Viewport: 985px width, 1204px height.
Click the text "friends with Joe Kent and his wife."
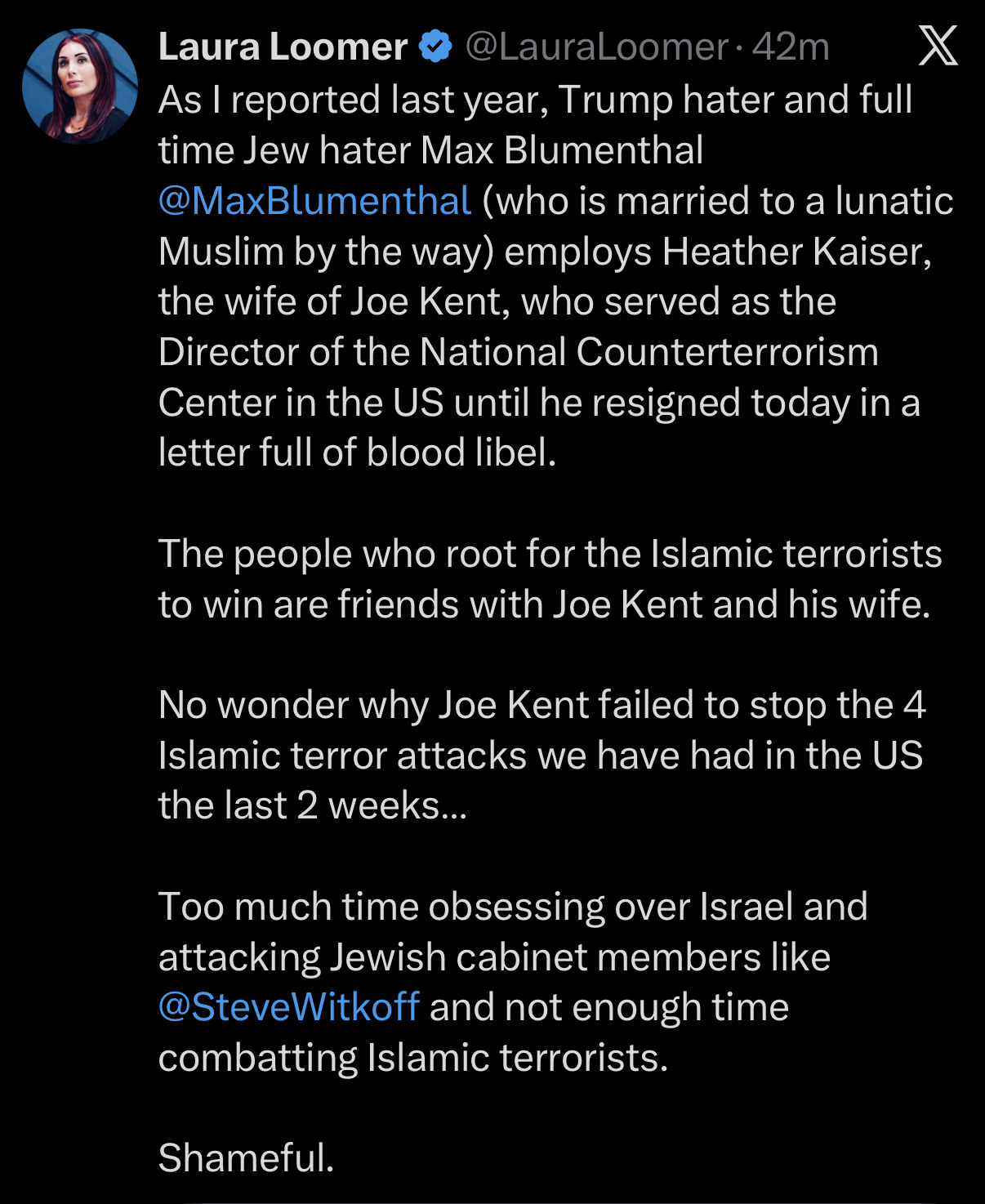coord(634,604)
